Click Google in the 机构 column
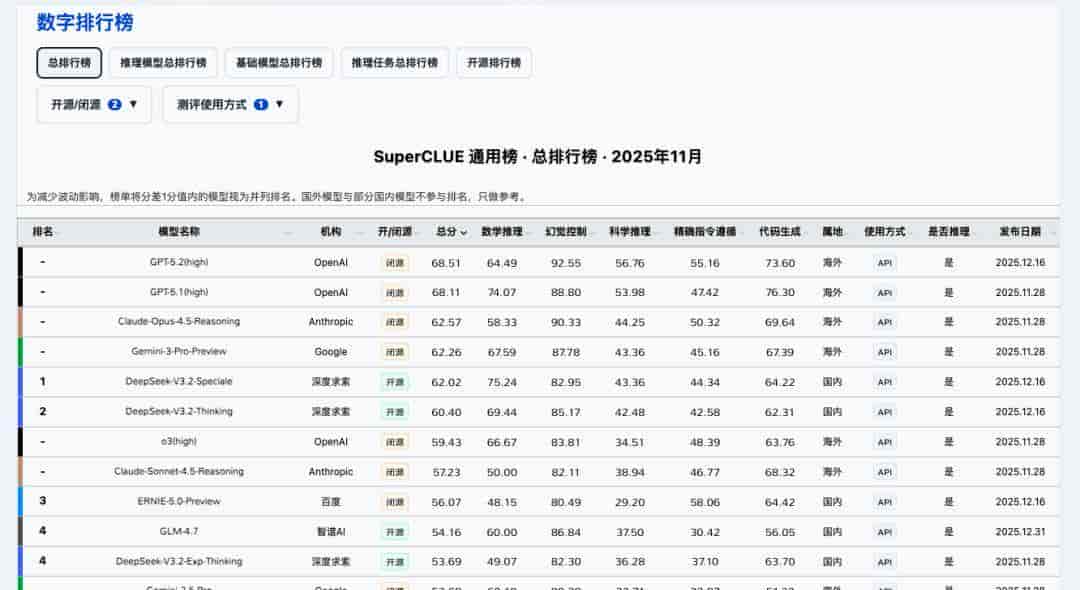This screenshot has width=1080, height=590. tap(331, 352)
